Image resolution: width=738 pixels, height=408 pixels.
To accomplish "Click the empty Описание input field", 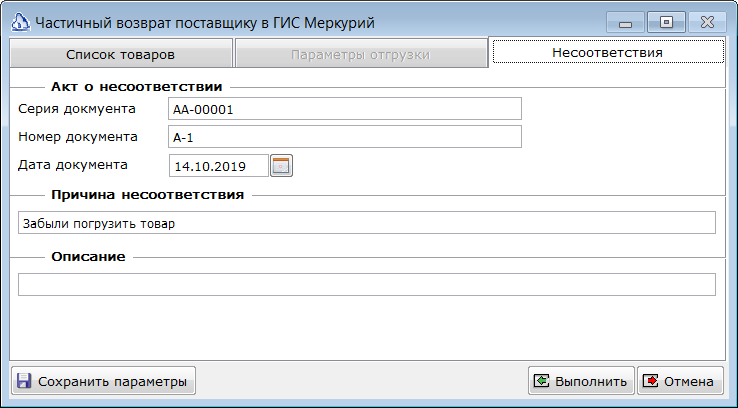I will point(367,284).
